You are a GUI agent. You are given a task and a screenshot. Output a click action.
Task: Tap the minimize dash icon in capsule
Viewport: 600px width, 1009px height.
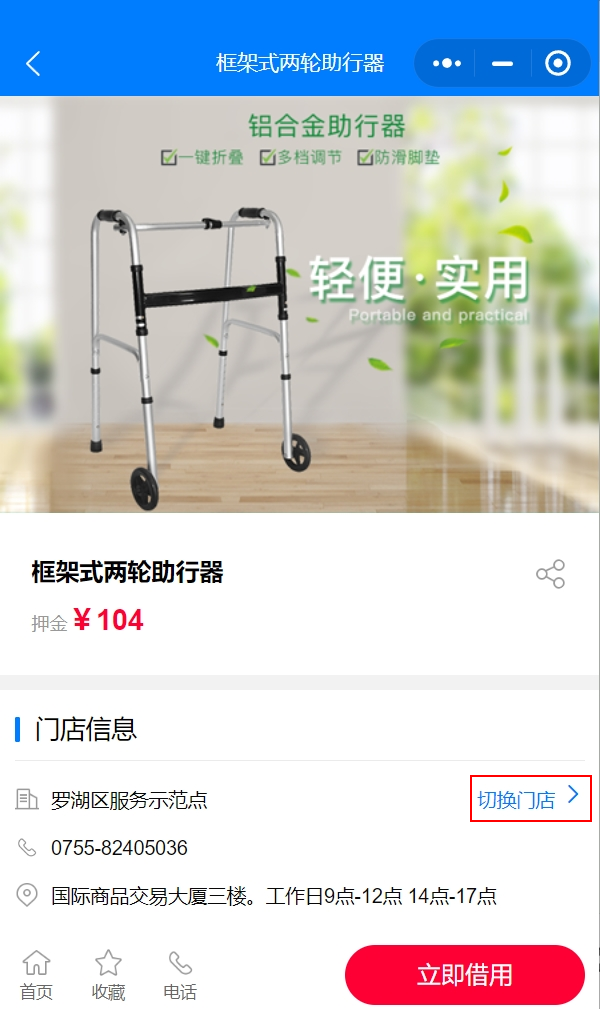click(502, 63)
